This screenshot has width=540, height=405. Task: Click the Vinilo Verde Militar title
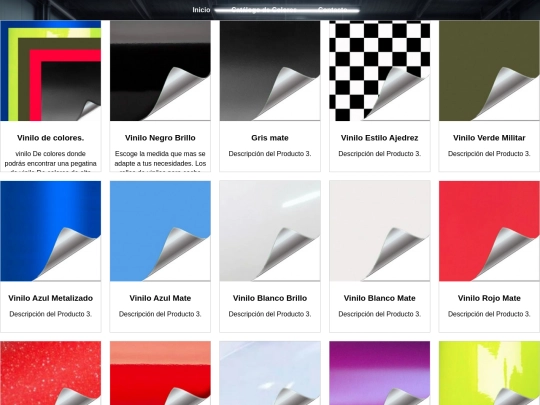tap(489, 138)
